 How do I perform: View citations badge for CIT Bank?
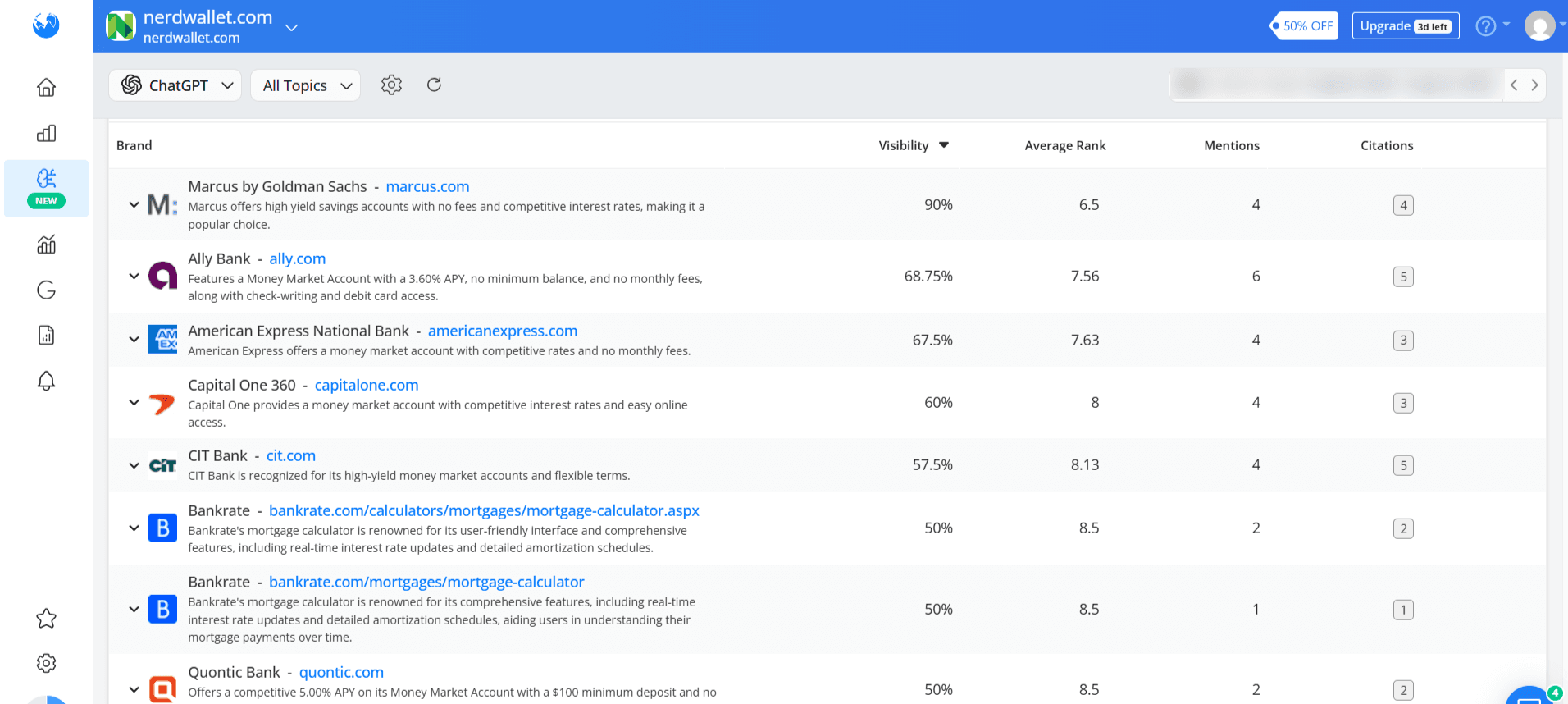click(x=1403, y=465)
